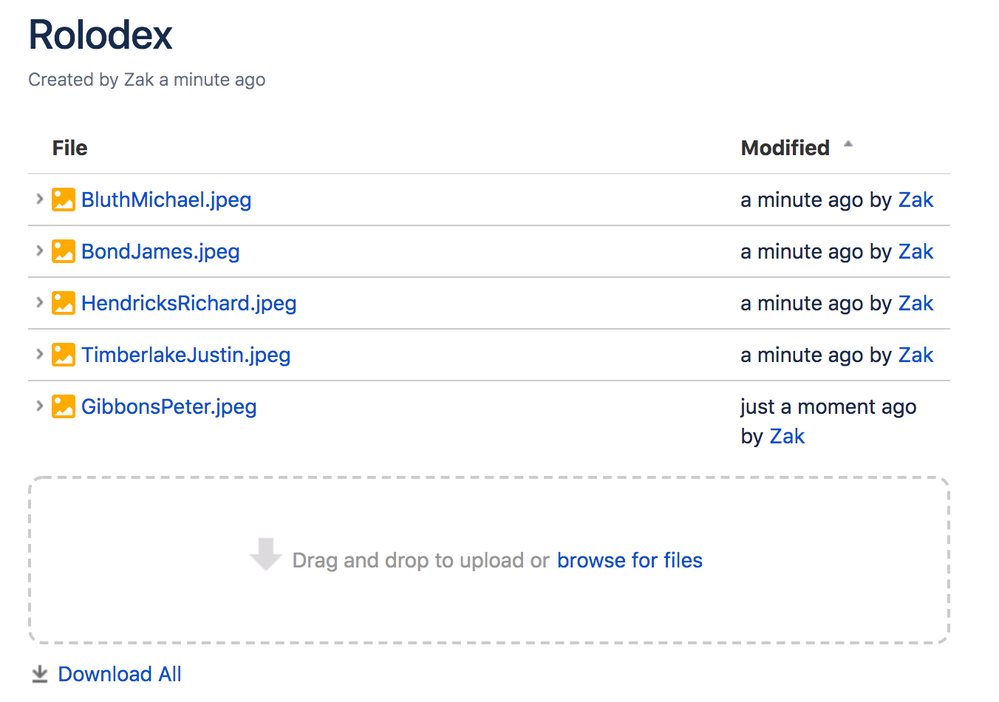999x702 pixels.
Task: Click the download arrow icon next to Download All
Action: coord(40,674)
